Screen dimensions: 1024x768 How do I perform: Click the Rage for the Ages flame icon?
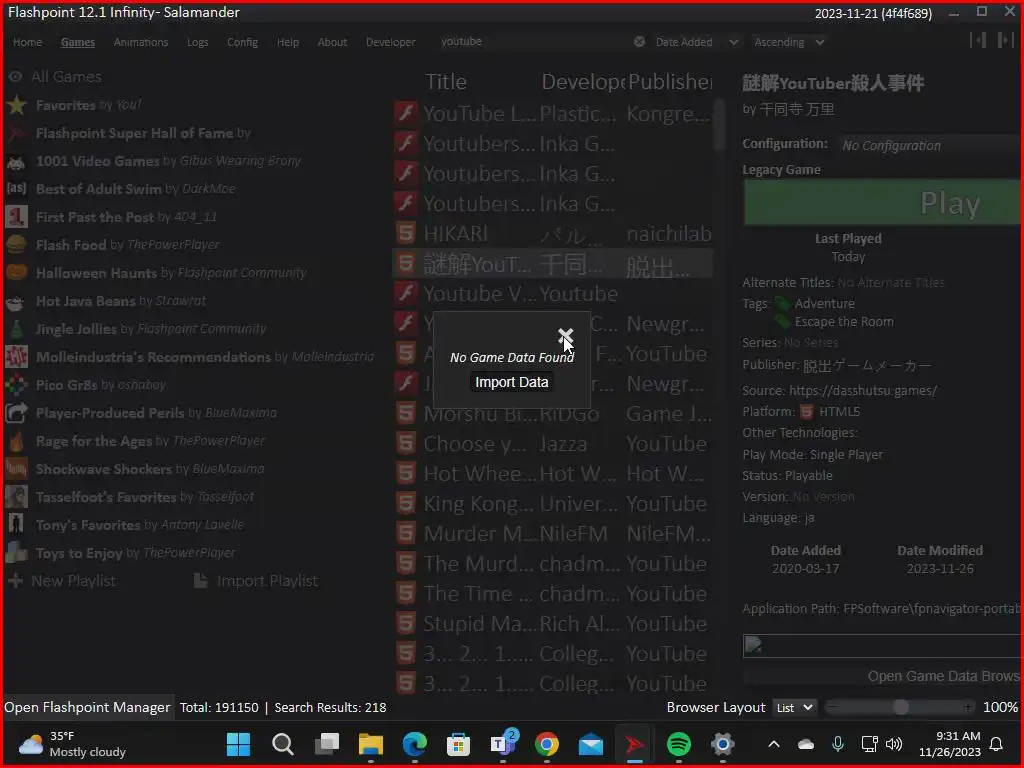tap(16, 441)
